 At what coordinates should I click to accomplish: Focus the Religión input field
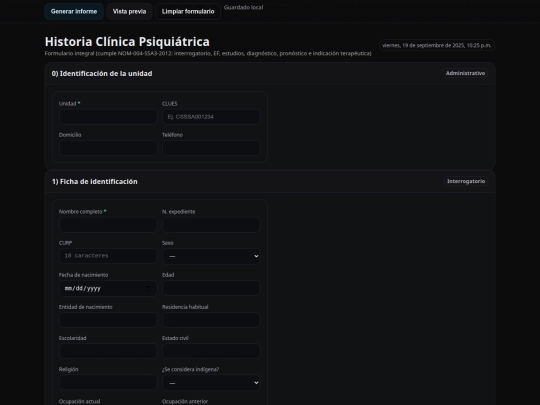coord(108,383)
